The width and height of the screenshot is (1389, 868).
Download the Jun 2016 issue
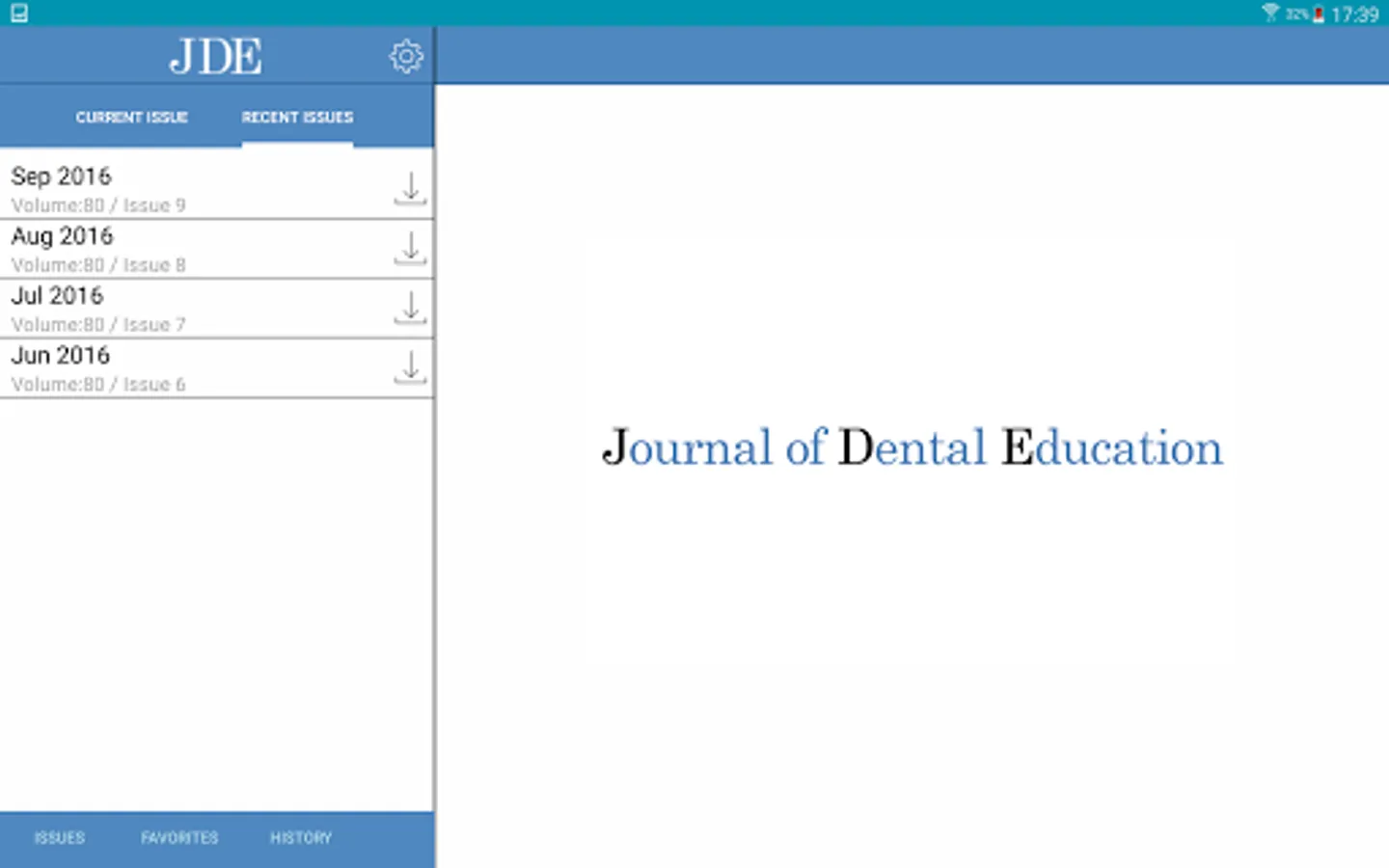(x=410, y=367)
